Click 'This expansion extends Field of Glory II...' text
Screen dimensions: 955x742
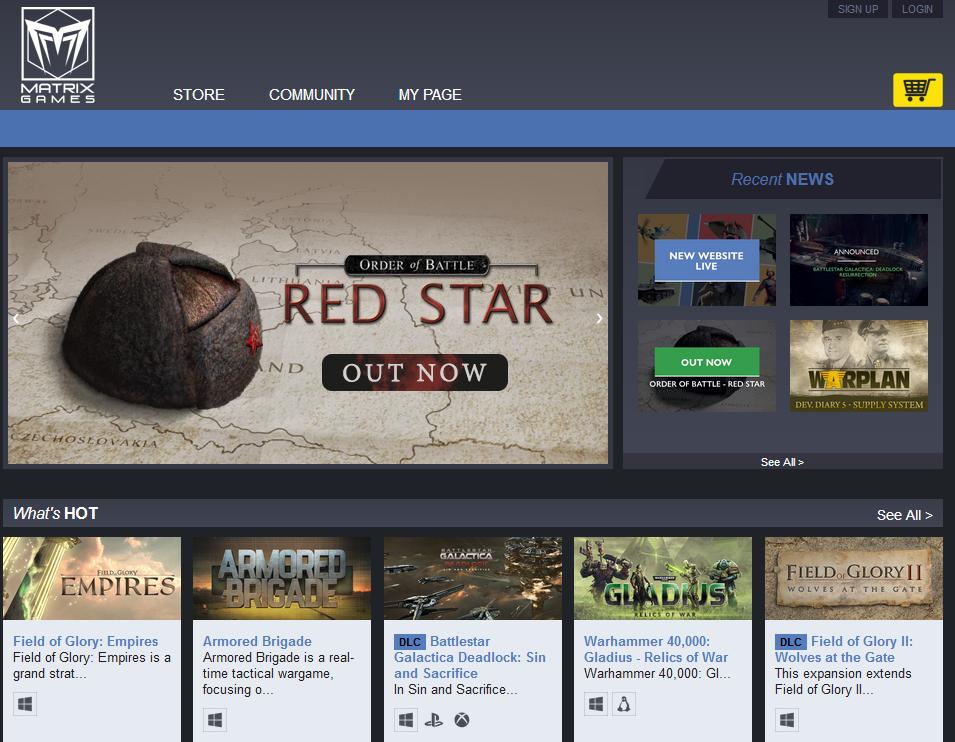tap(843, 681)
